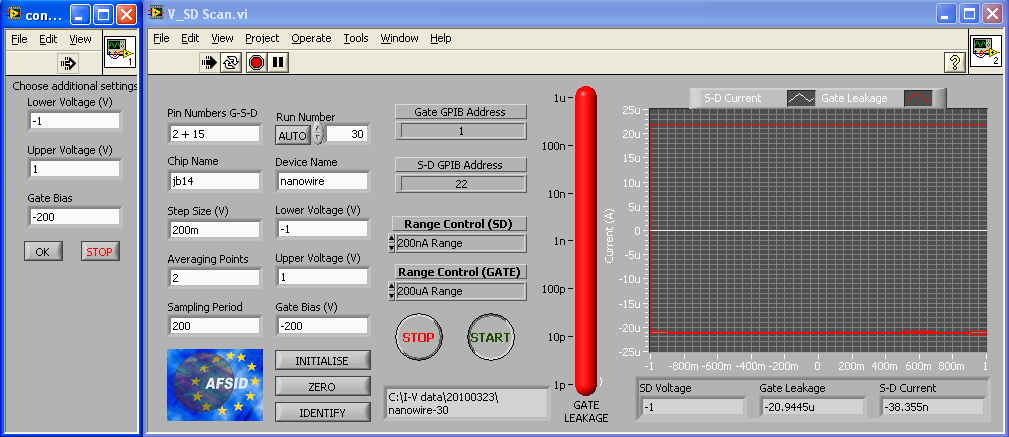Click Run Number value field 30
This screenshot has width=1009, height=437.
347,135
